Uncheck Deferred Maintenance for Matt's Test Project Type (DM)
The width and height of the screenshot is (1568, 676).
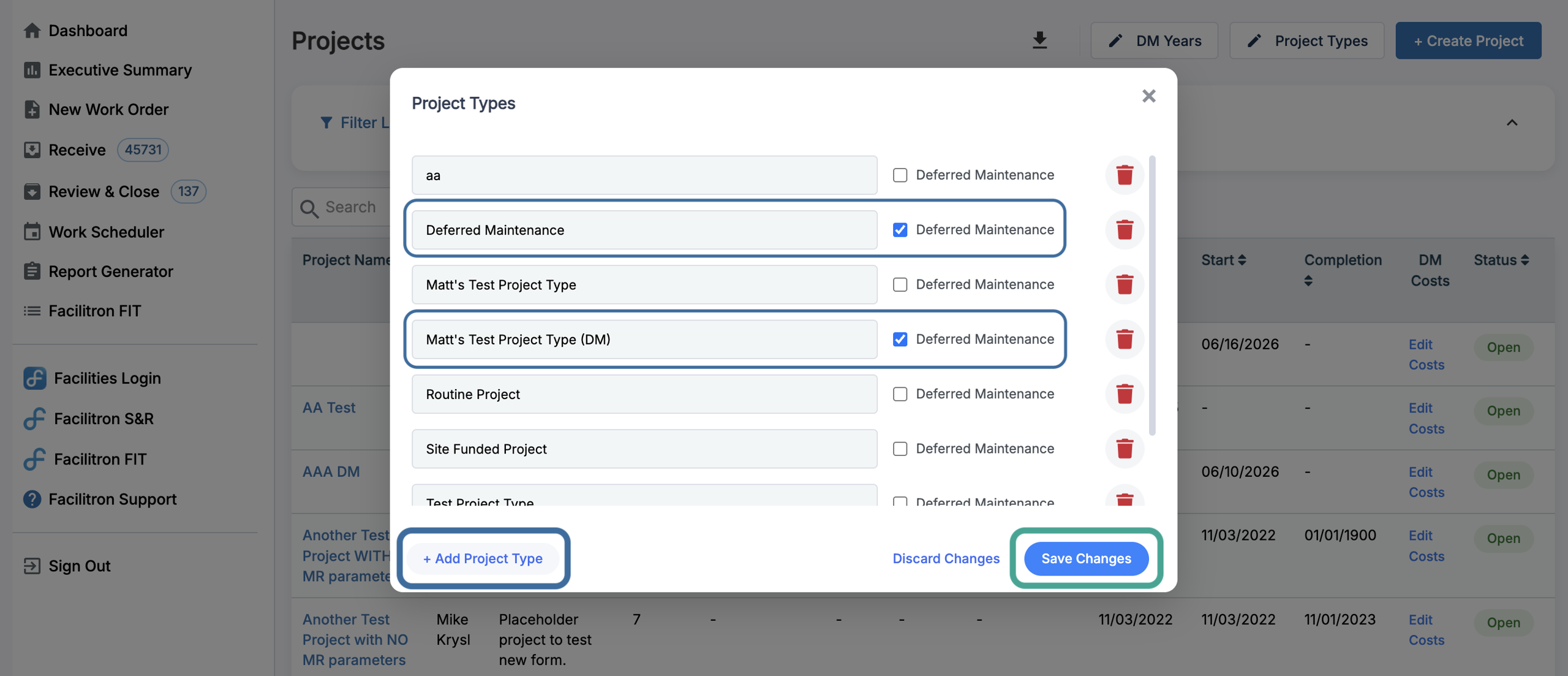(x=900, y=339)
